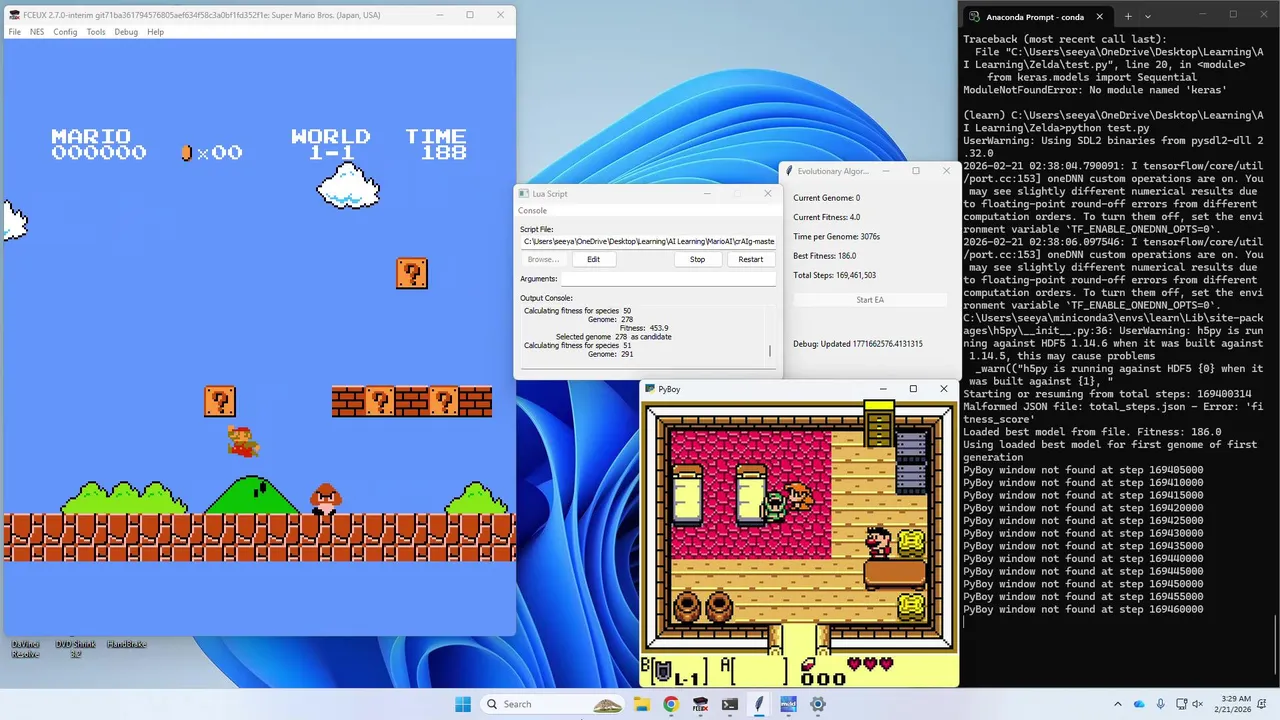Select the DVD Shrink 3.2 desktop shortcut
1280x720 pixels.
point(75,648)
